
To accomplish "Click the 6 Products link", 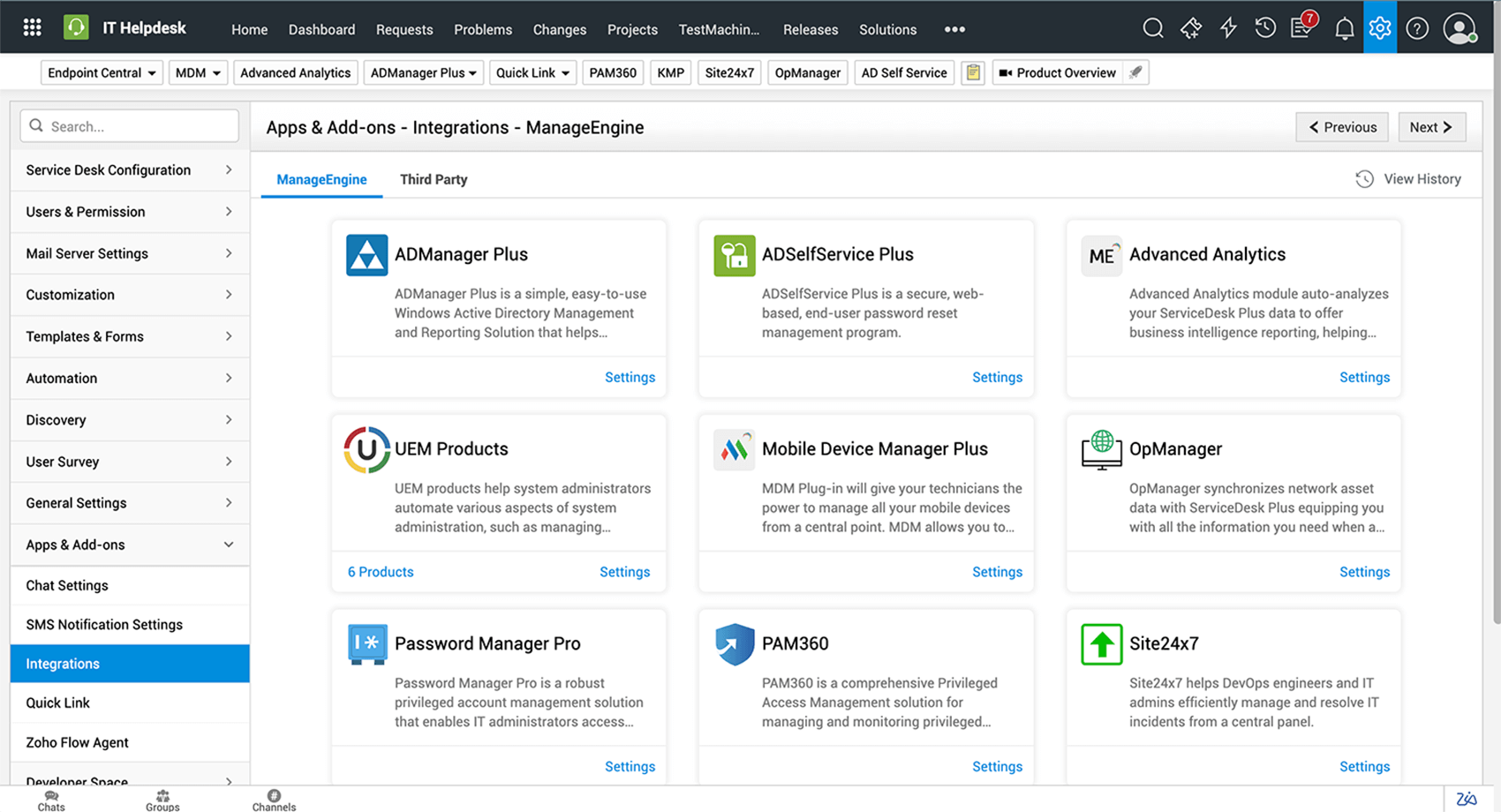I will [381, 572].
